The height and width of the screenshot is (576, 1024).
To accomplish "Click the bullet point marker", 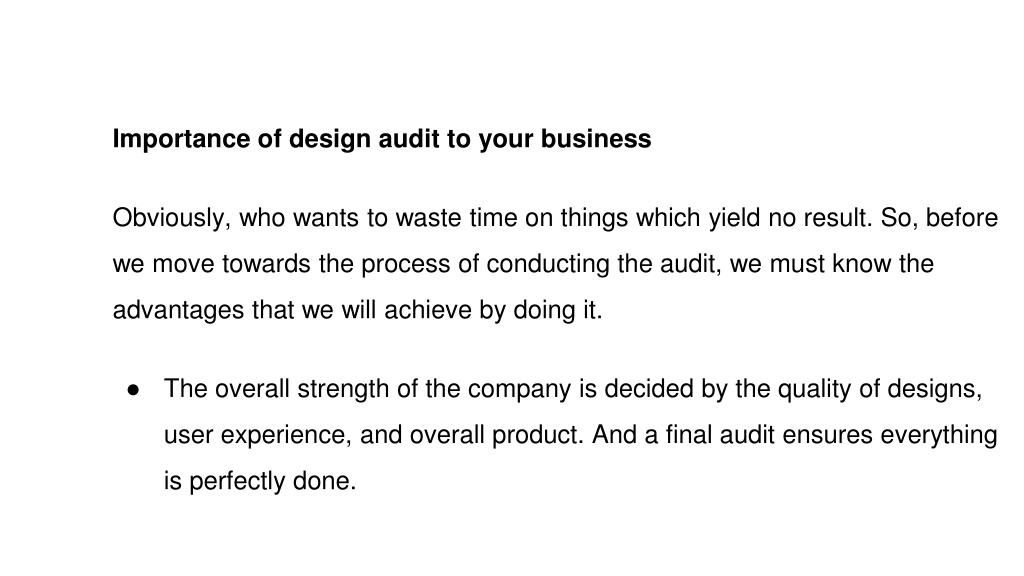I will coord(134,390).
